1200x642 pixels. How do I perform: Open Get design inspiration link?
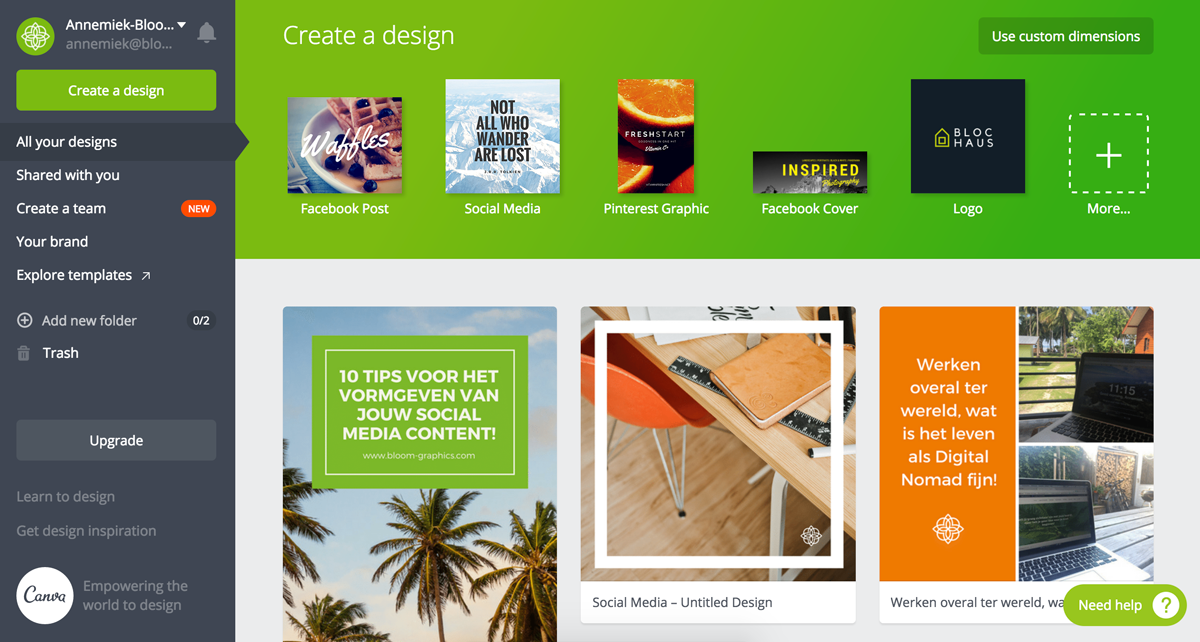click(x=86, y=531)
